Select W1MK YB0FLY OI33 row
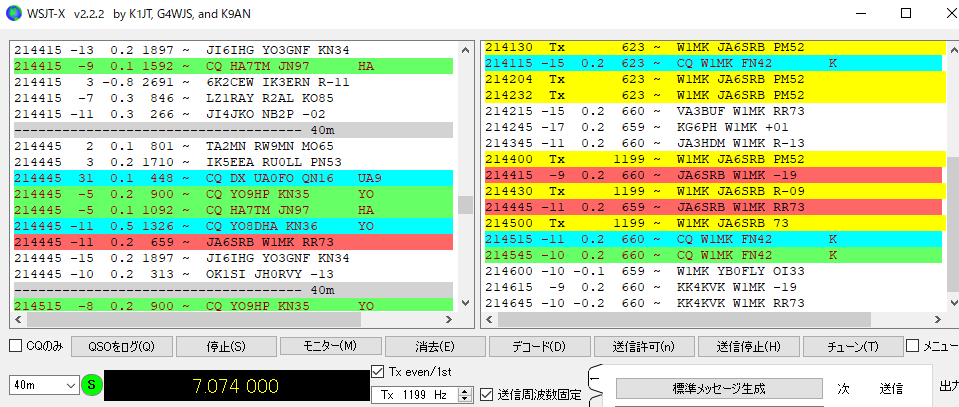Screen dimensions: 959x407 (713, 271)
